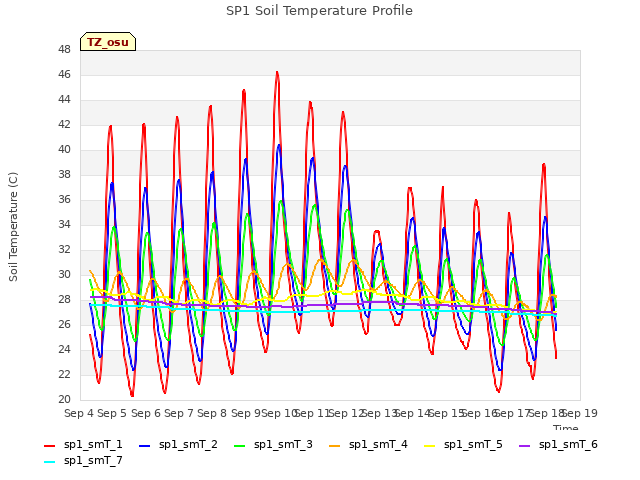Click the 20 y-axis tick label

click(x=64, y=400)
